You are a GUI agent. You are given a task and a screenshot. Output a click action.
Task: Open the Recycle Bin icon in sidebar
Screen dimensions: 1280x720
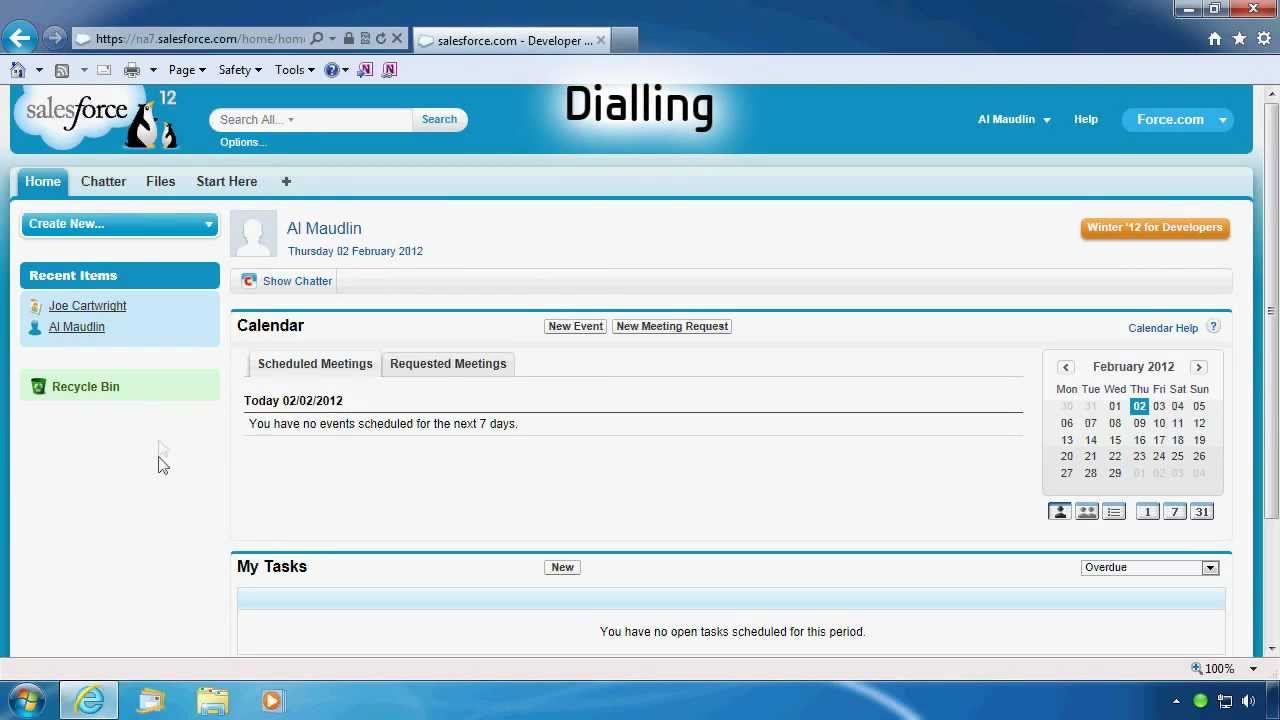38,387
